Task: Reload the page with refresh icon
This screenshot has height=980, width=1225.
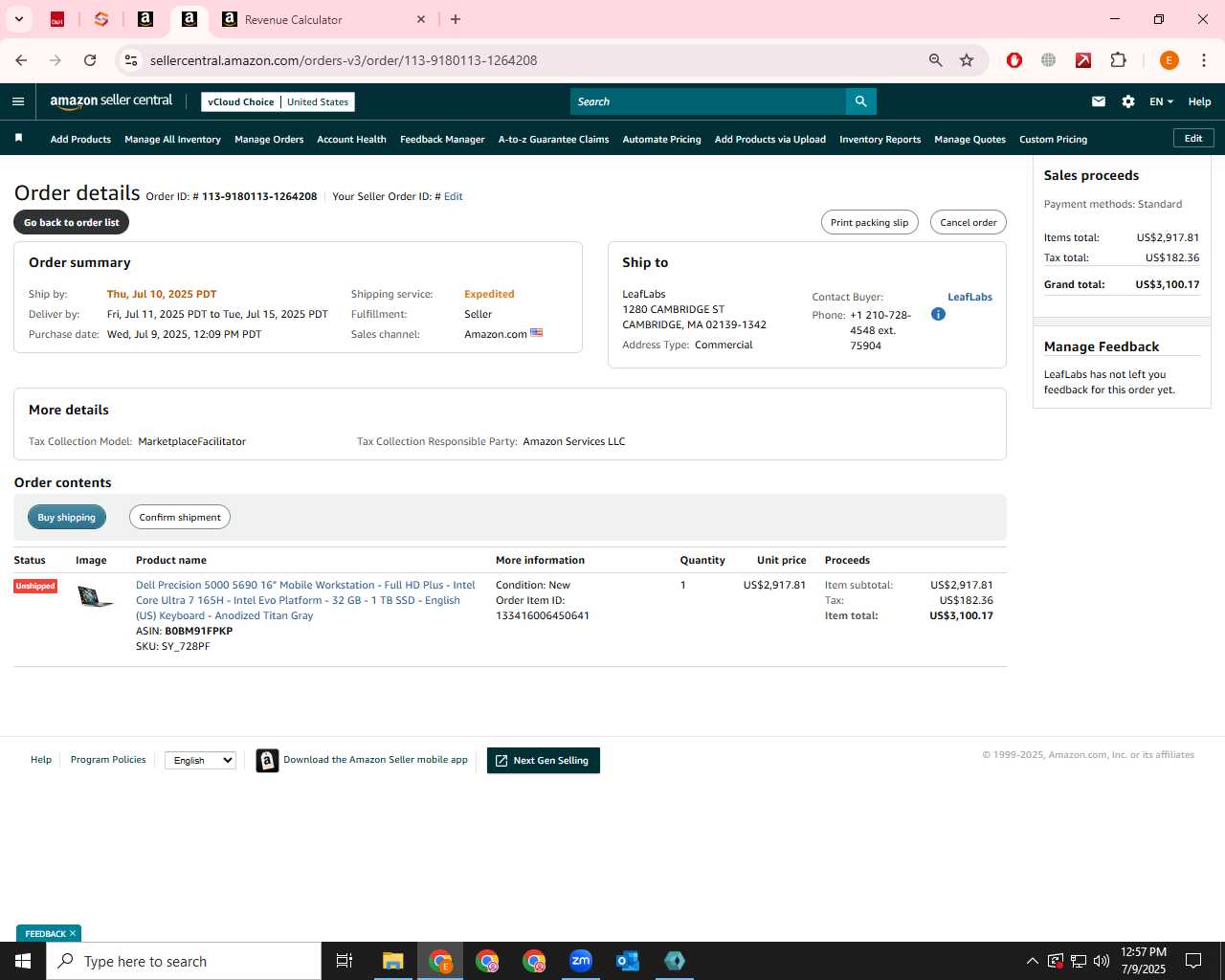Action: coord(90,60)
